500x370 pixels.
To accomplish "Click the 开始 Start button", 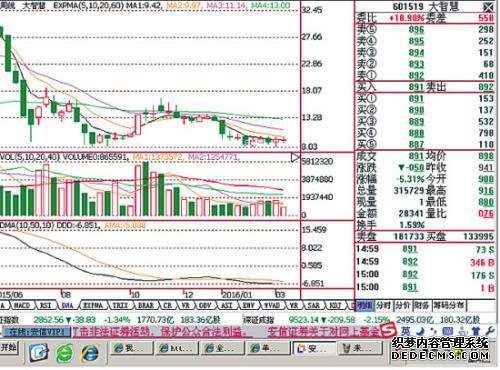I will tap(9, 348).
